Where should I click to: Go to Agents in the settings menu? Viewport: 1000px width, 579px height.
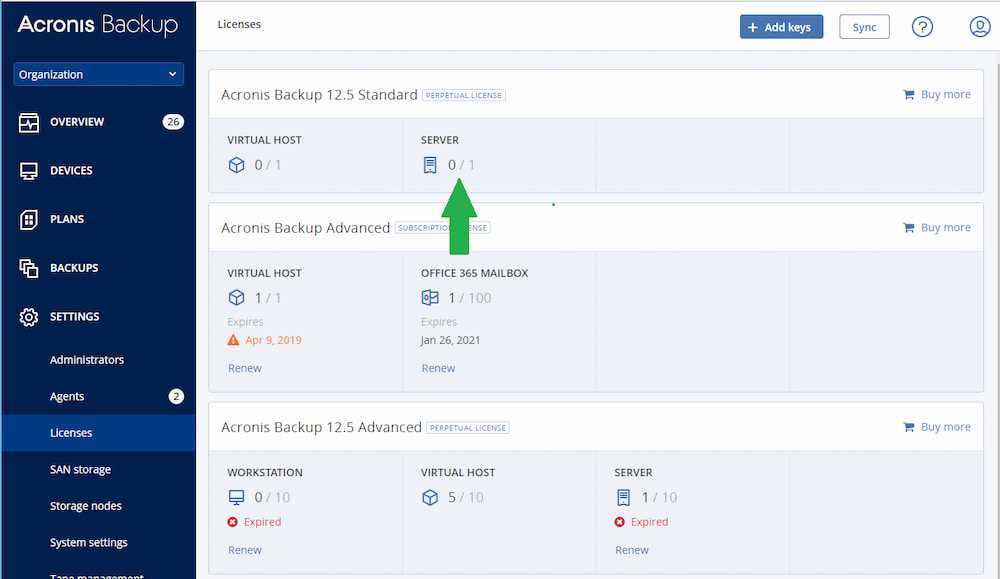coord(67,397)
